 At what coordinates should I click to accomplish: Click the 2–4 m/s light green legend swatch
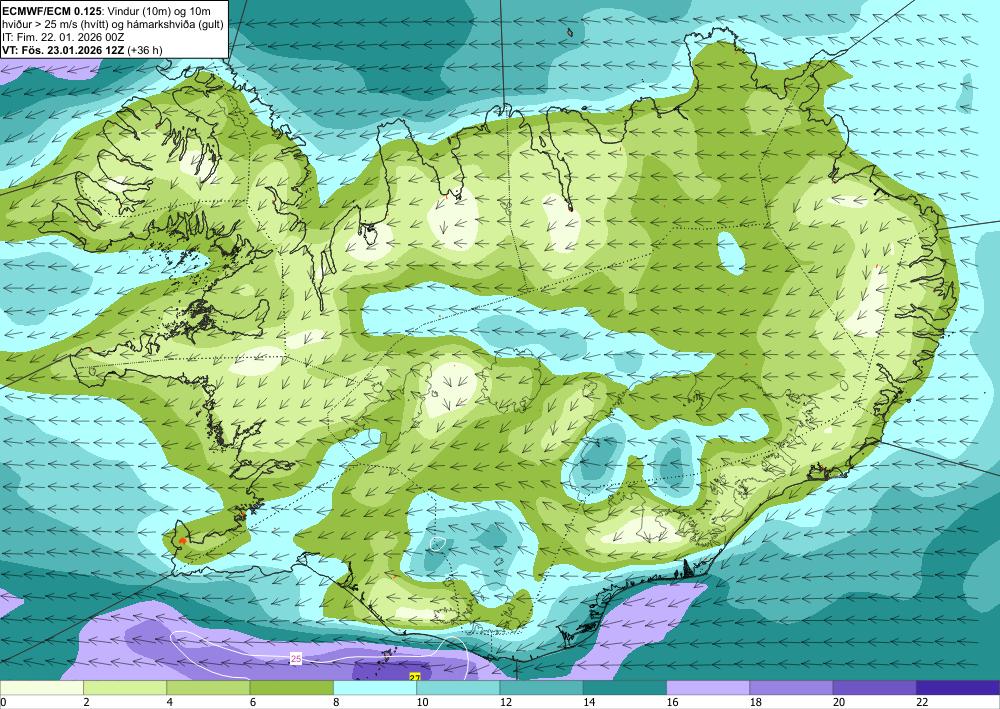pyautogui.click(x=125, y=688)
